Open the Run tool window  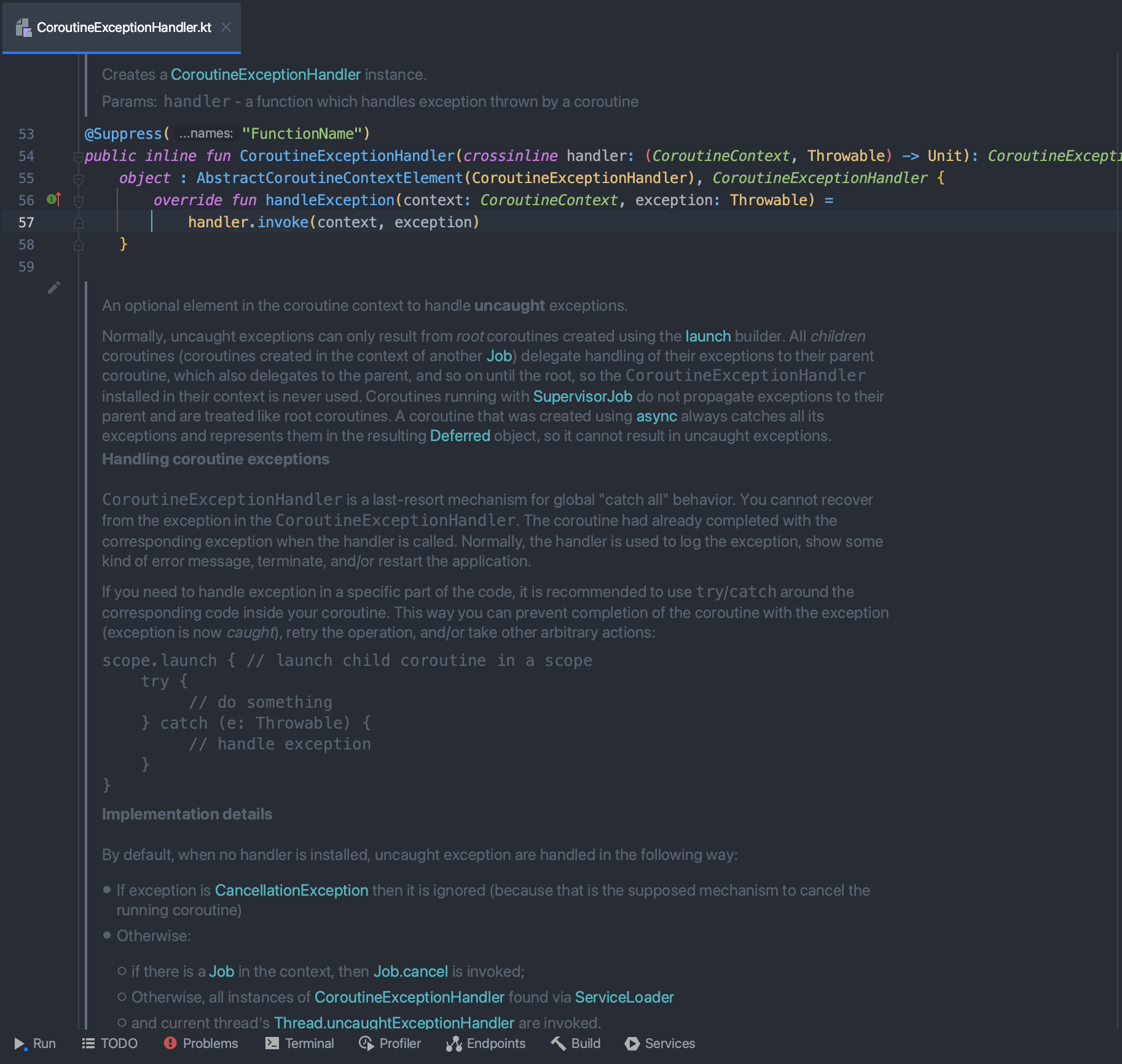click(35, 1043)
